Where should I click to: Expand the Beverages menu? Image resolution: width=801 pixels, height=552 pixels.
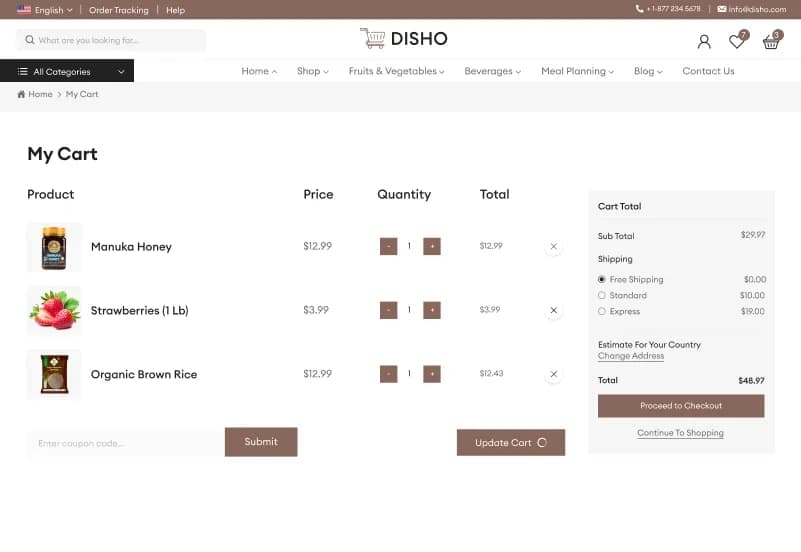[492, 71]
